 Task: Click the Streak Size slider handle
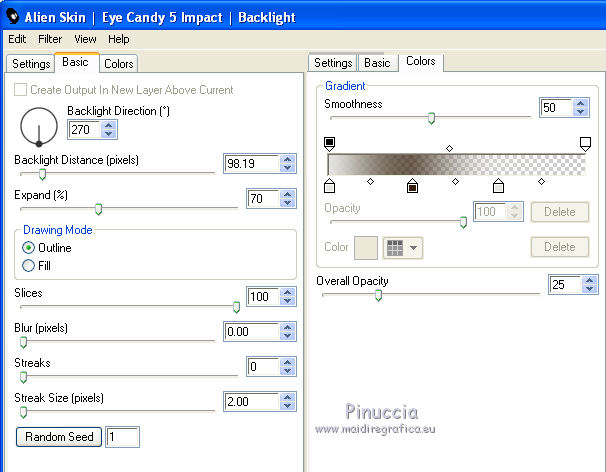pyautogui.click(x=24, y=412)
